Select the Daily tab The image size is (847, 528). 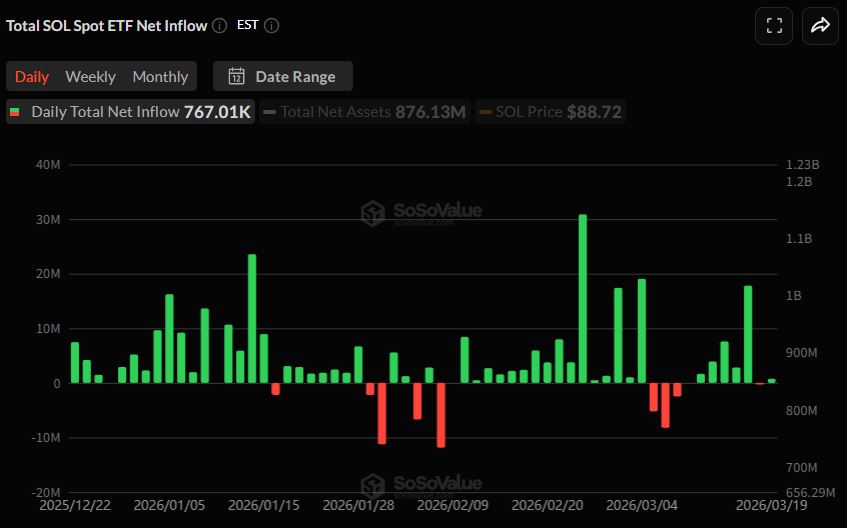tap(32, 76)
